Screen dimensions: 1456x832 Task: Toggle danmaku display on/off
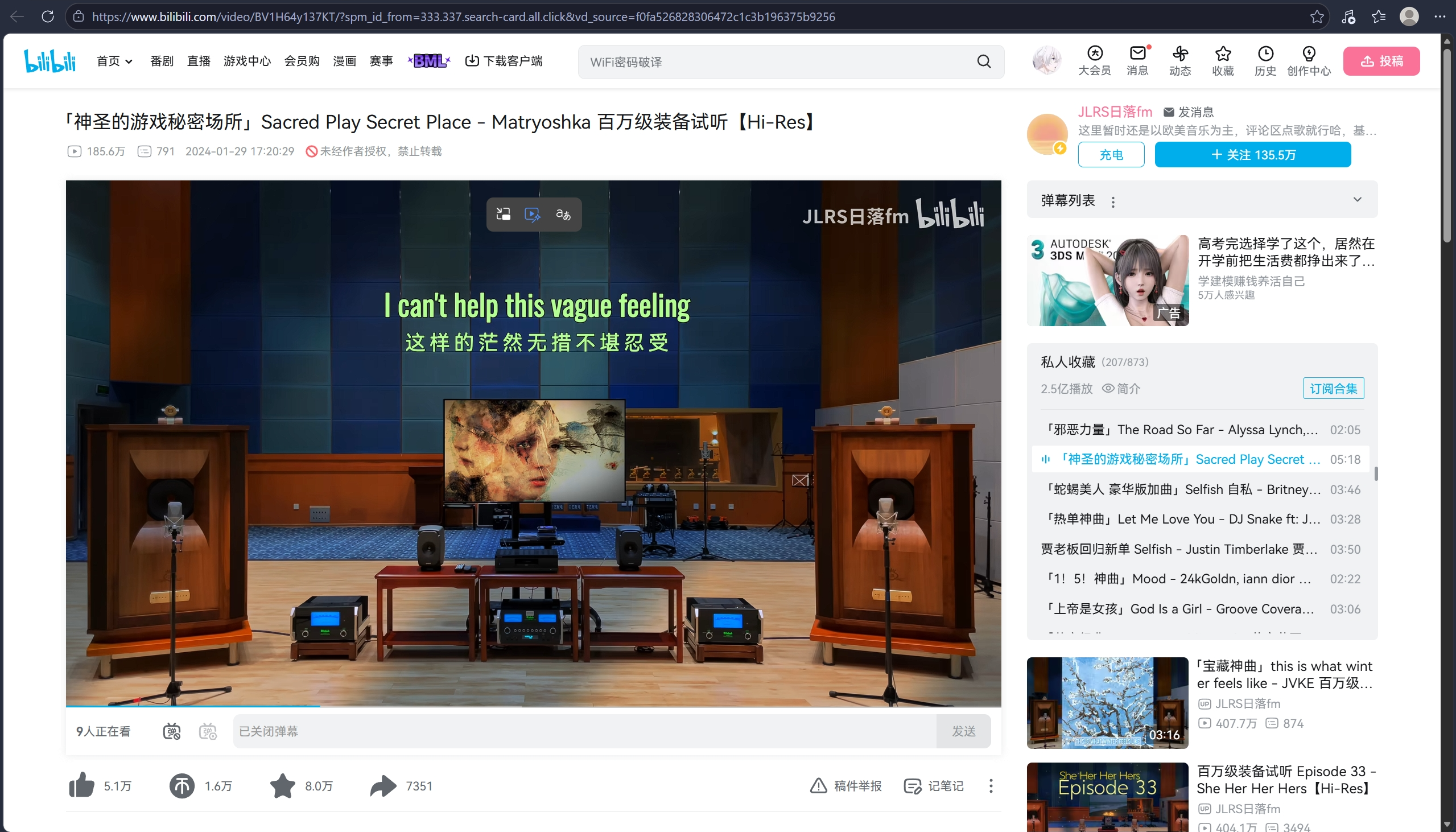click(x=171, y=731)
